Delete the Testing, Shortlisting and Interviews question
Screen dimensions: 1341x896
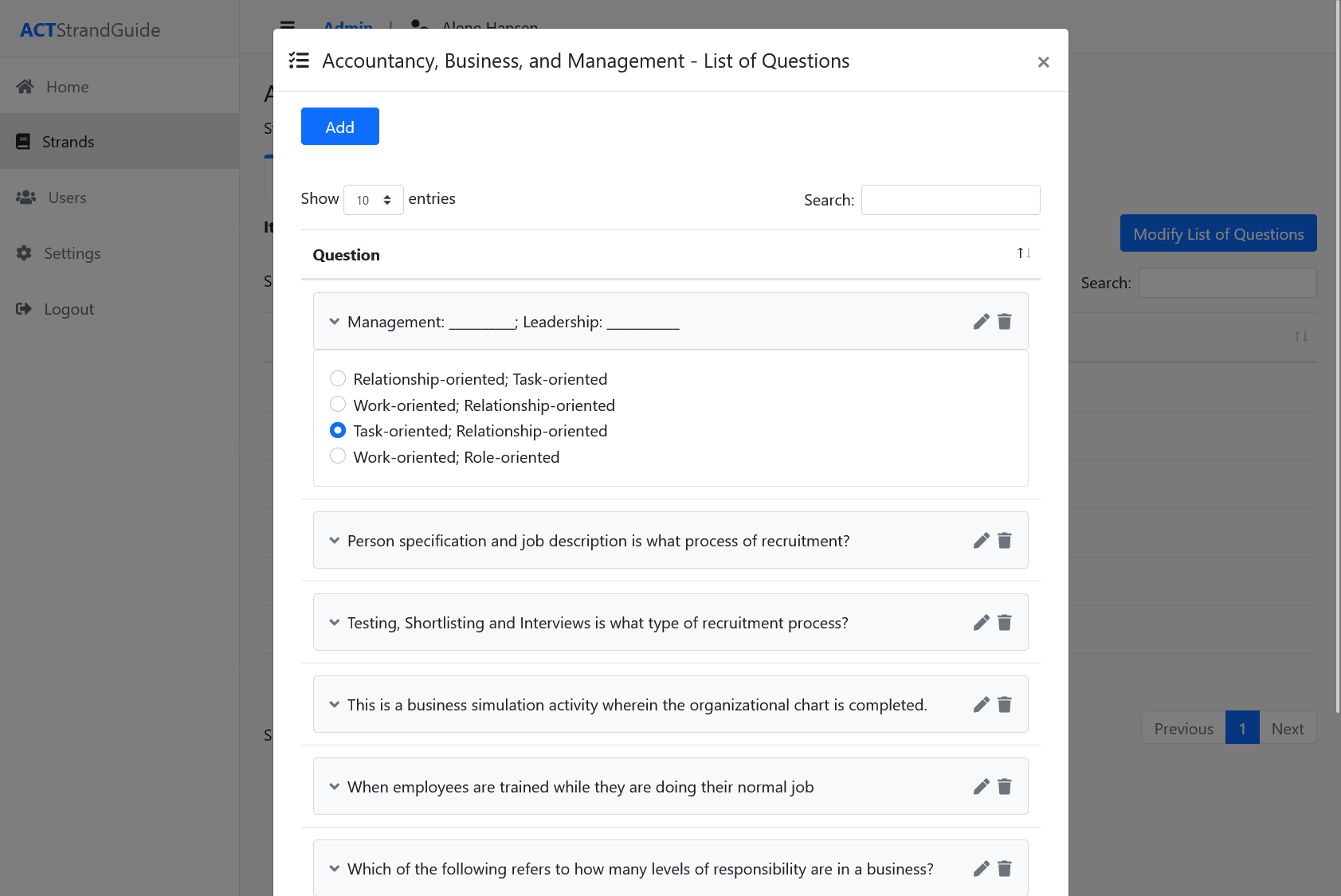coord(1005,623)
